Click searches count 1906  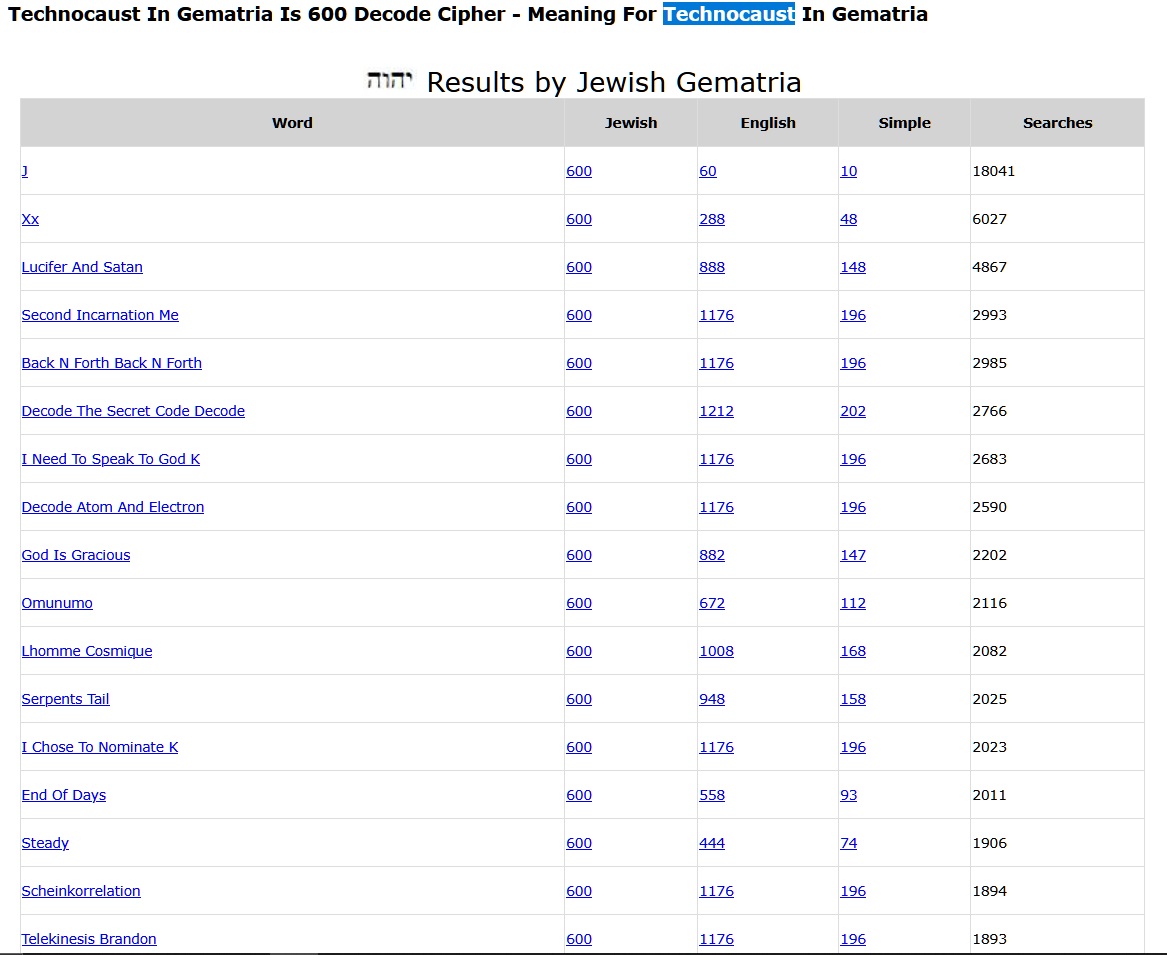989,843
